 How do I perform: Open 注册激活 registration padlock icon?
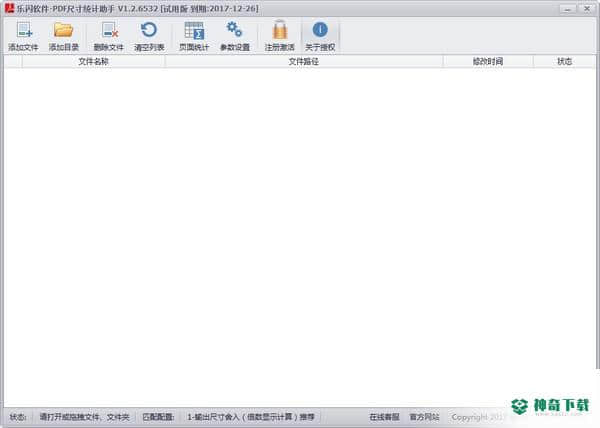click(279, 36)
